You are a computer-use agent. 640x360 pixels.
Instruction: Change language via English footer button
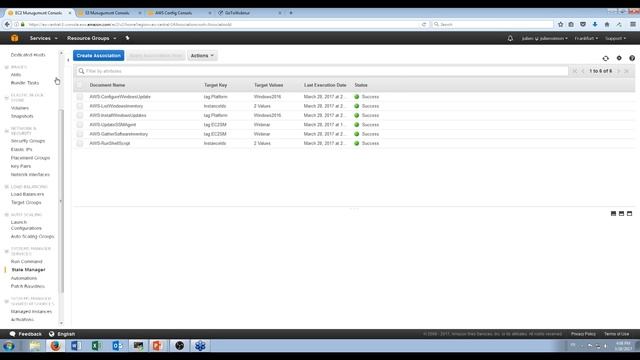(62, 334)
